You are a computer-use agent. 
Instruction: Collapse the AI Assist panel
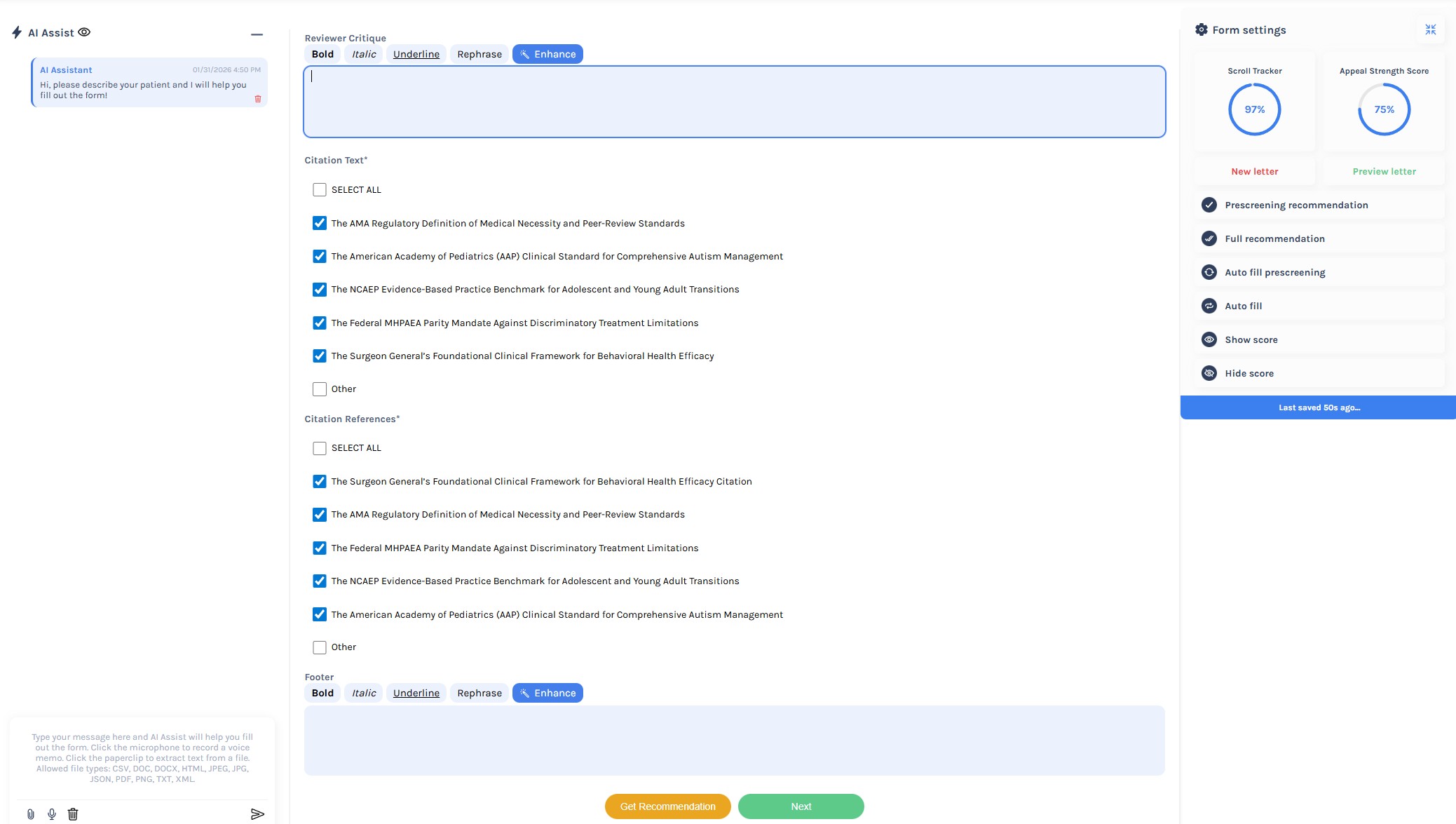[x=257, y=34]
